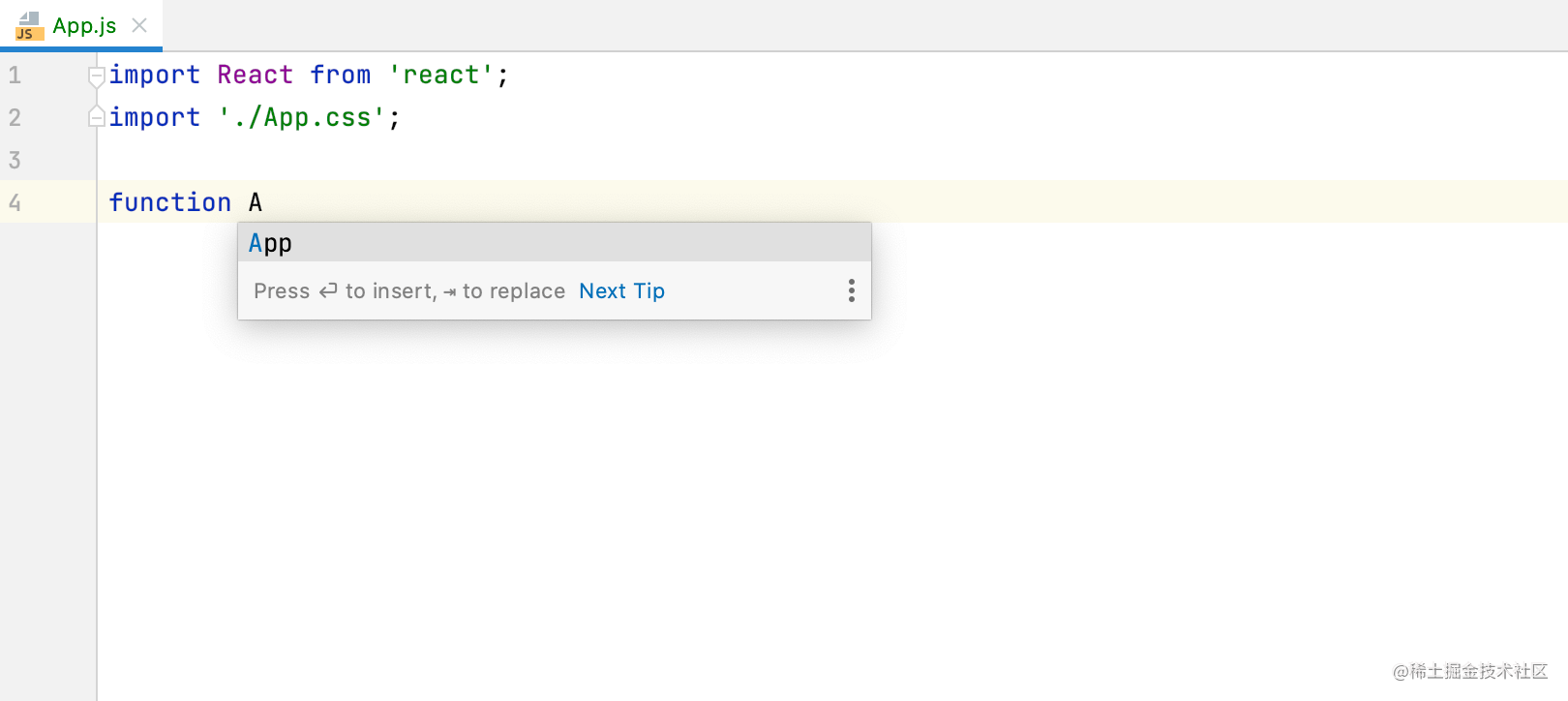
Task: Collapse the import block fold marker on line 1
Action: 96,75
